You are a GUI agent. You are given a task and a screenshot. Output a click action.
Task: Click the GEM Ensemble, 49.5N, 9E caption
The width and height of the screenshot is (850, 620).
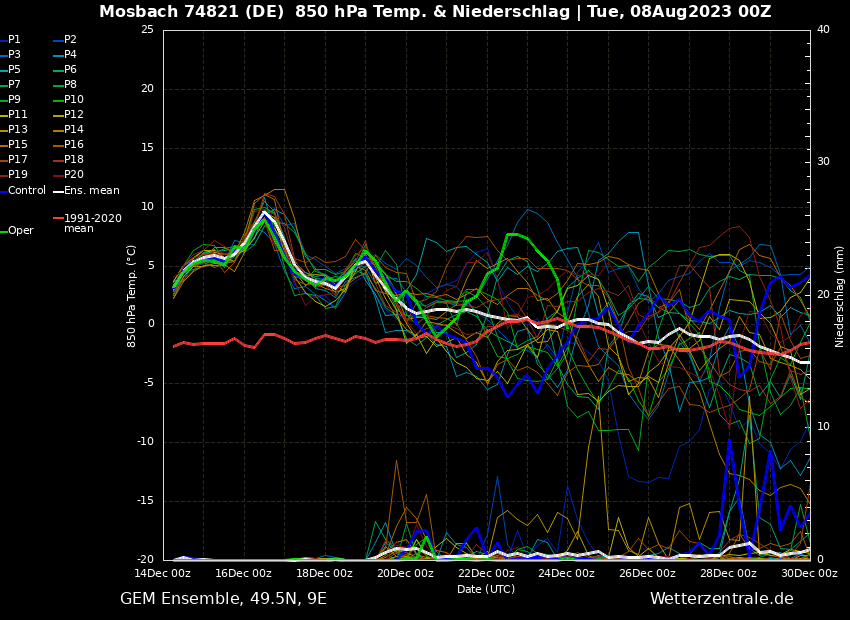pos(223,599)
